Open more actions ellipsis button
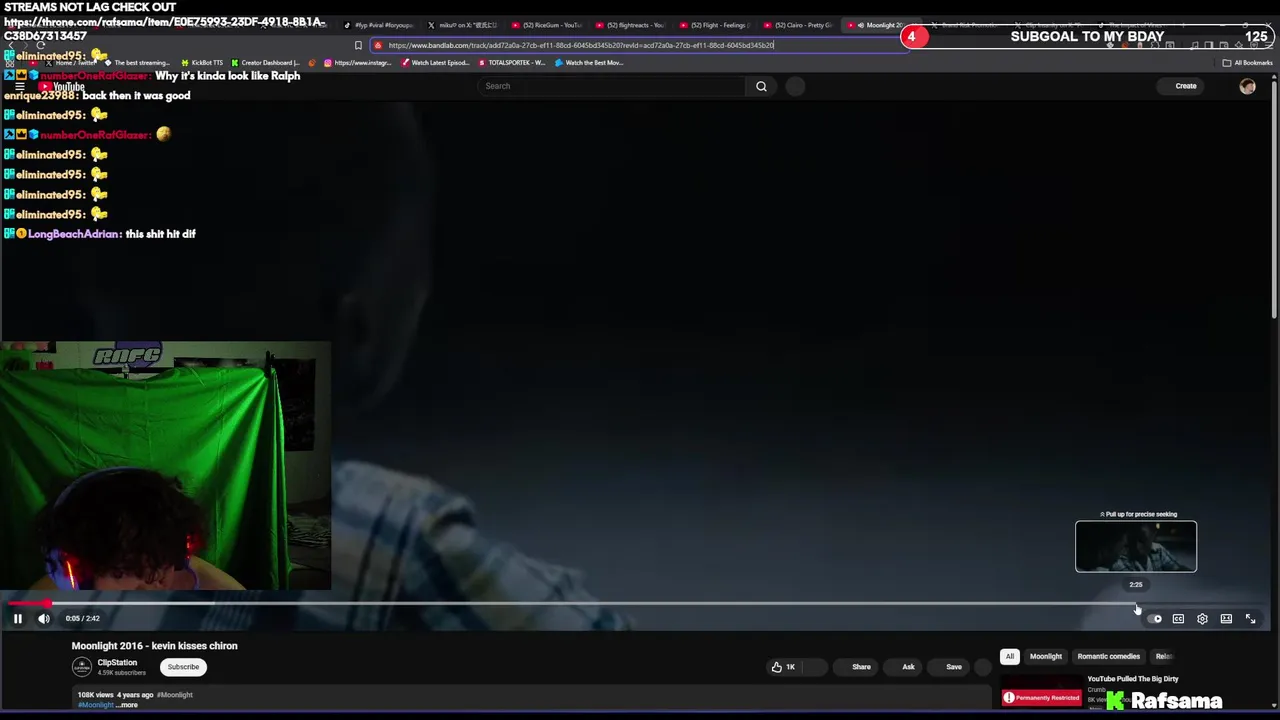 983,667
